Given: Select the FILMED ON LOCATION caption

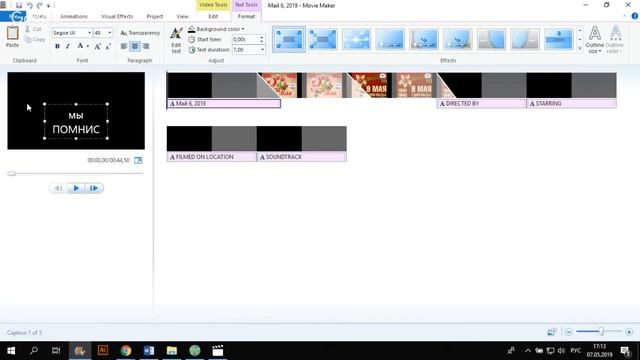Looking at the screenshot, I should pyautogui.click(x=212, y=157).
